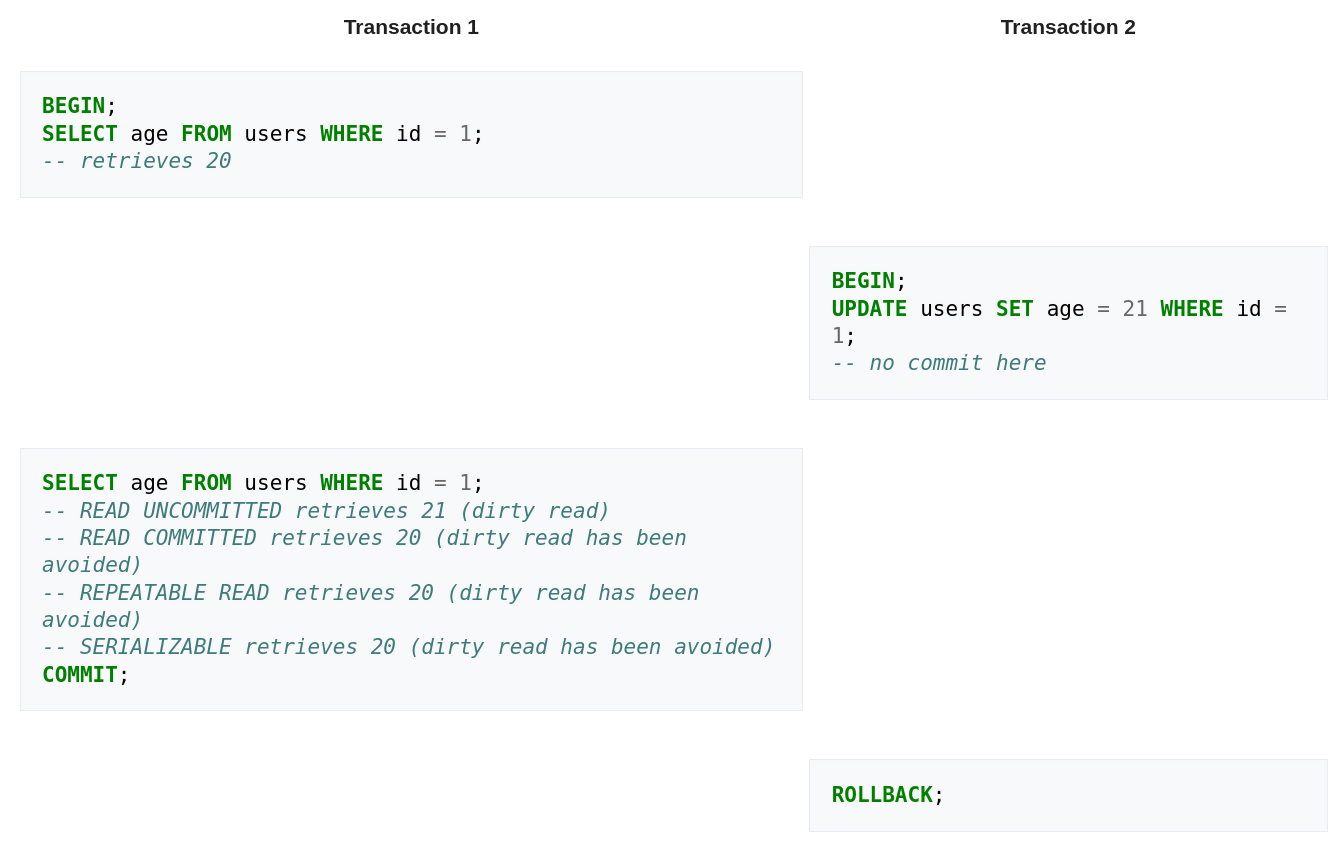Click BEGIN keyword in Transaction 2's block
1341x842 pixels.
coord(863,281)
